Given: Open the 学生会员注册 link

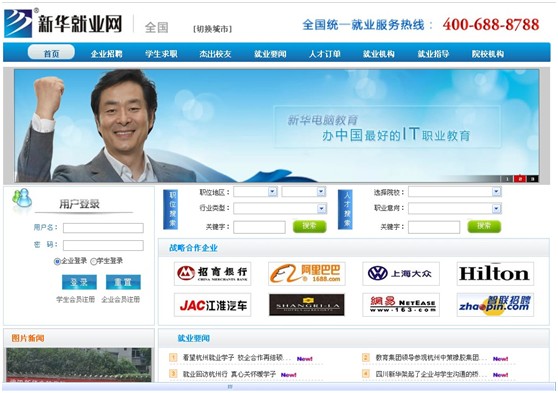Looking at the screenshot, I should click(x=75, y=299).
